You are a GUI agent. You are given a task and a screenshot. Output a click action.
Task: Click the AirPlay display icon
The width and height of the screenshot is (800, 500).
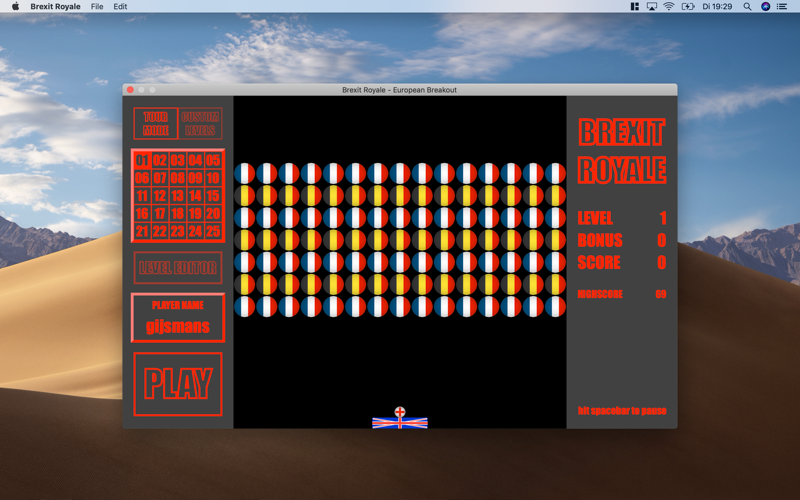coord(652,6)
